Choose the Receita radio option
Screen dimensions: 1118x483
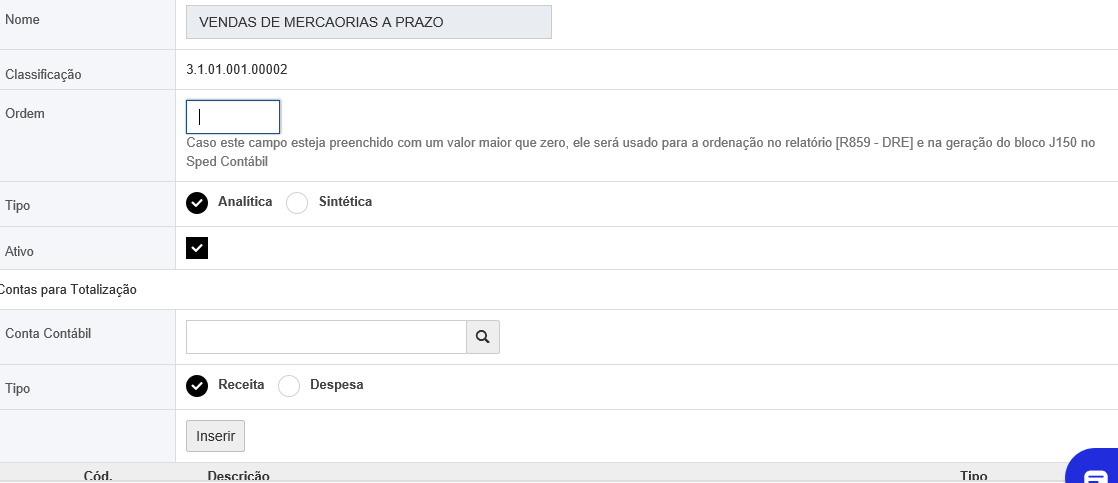[197, 386]
